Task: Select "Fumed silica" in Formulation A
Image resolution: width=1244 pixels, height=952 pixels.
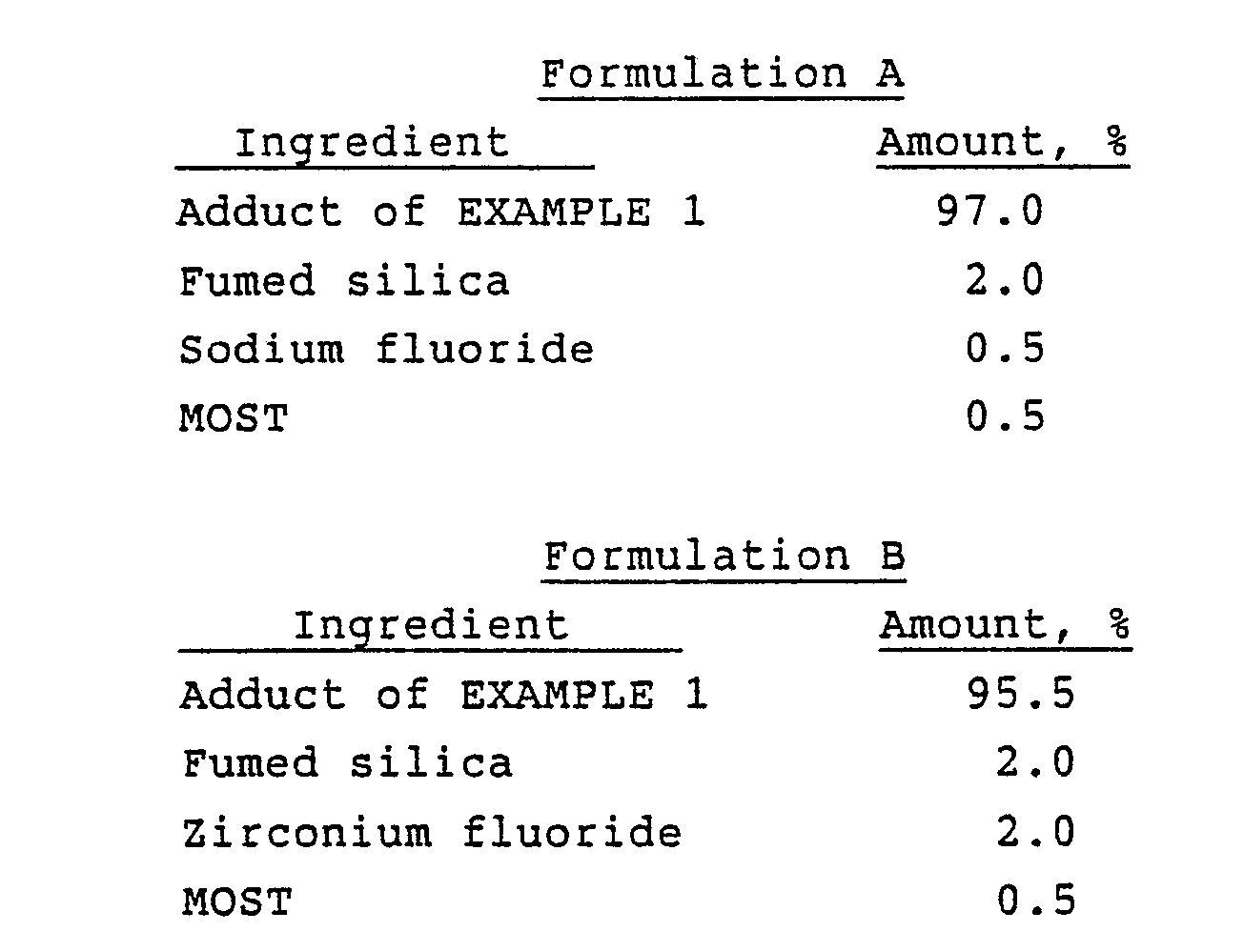Action: point(344,281)
